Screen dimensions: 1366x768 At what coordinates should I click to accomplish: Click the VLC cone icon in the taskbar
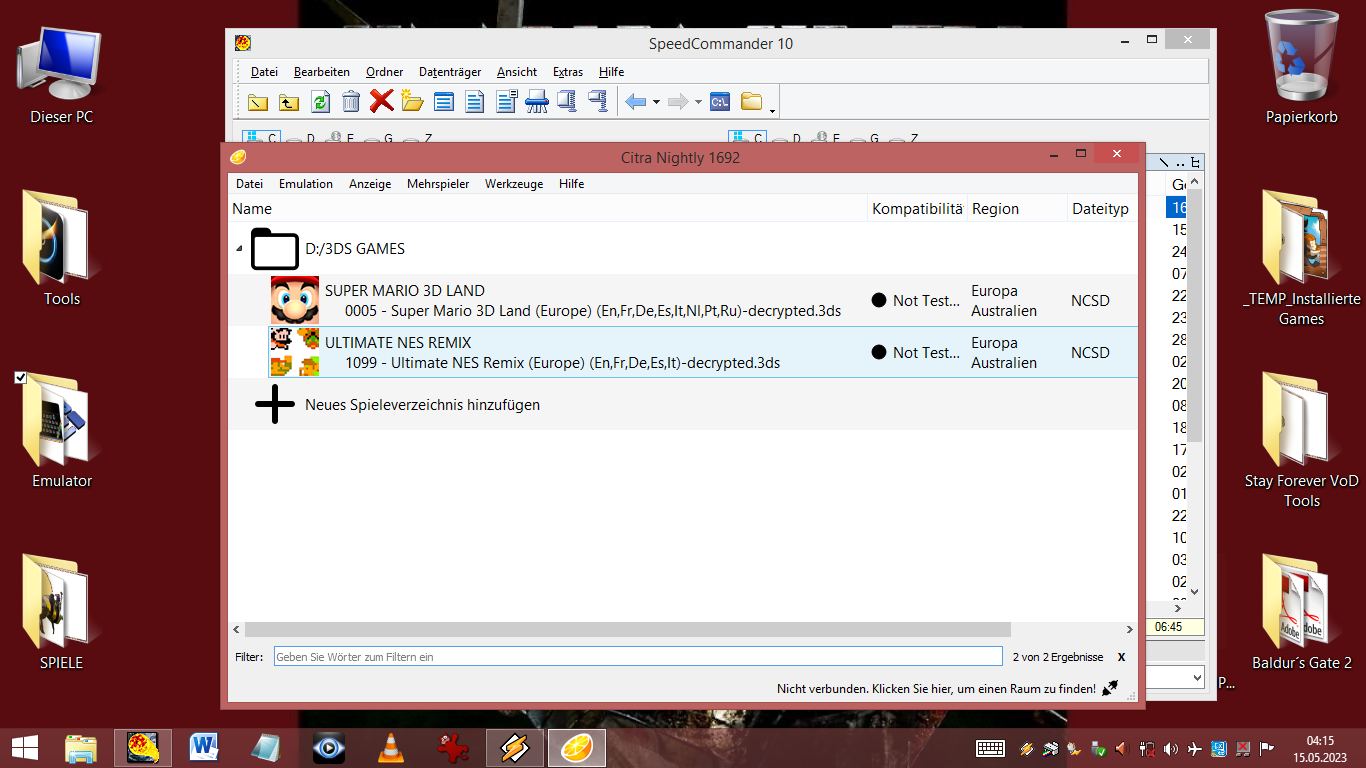point(391,747)
